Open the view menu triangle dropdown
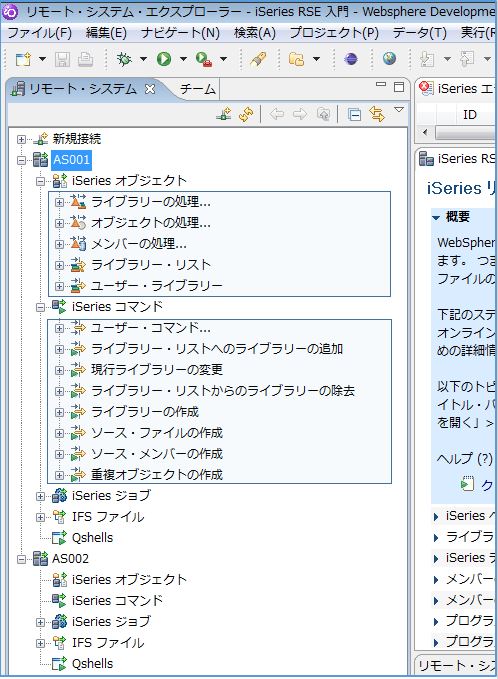 point(399,110)
